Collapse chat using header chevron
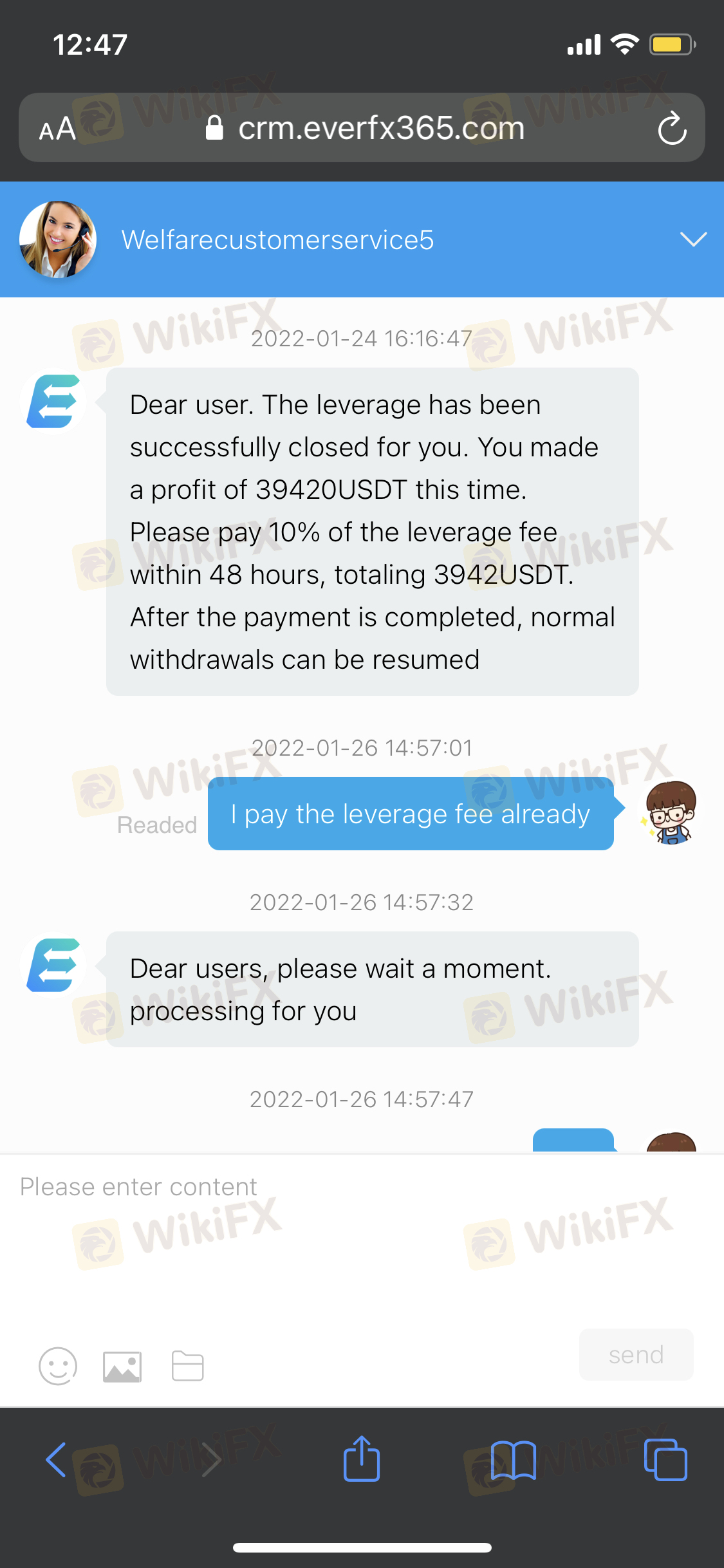The width and height of the screenshot is (724, 1568). (694, 239)
